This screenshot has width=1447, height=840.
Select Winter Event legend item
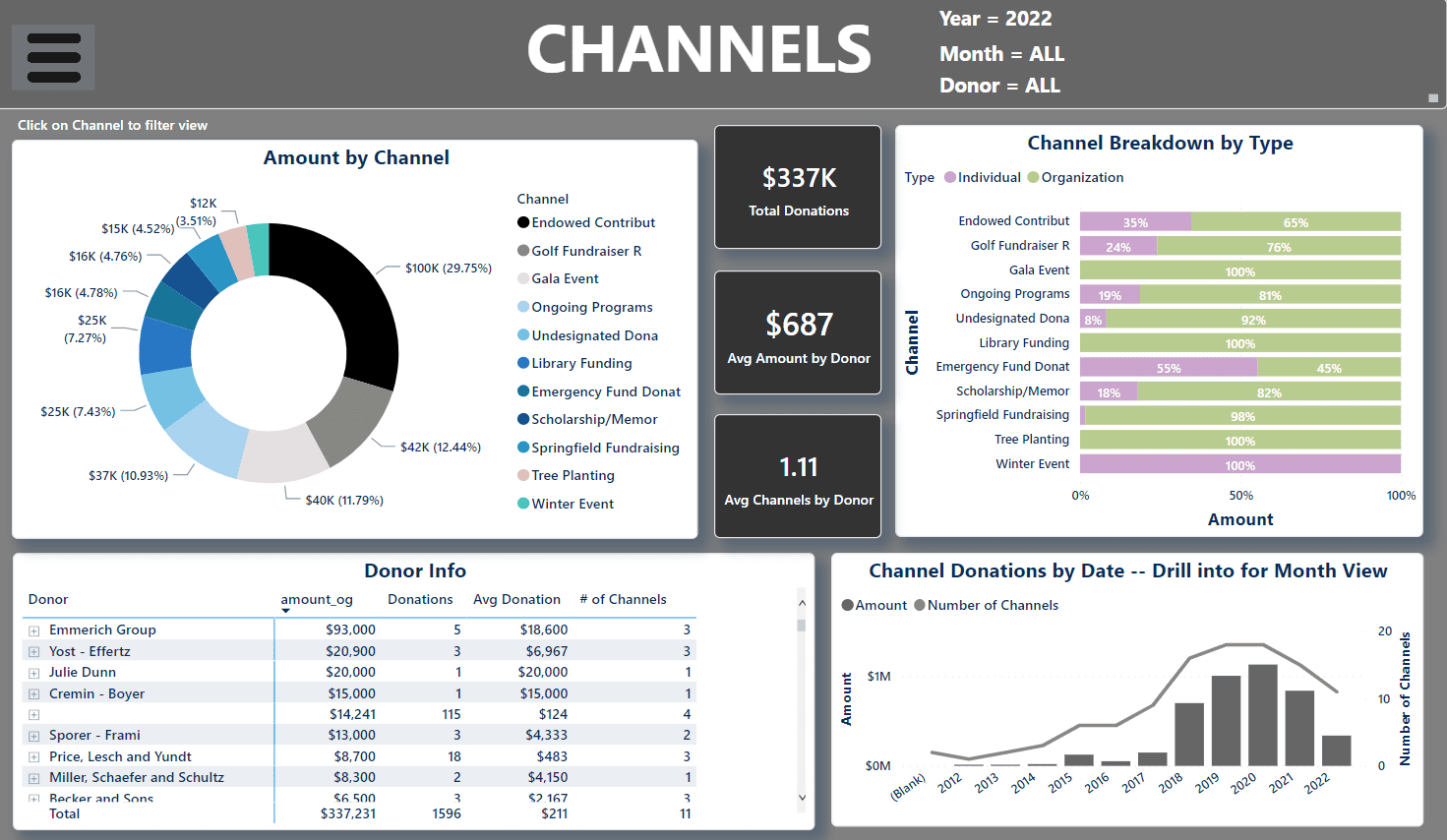tap(566, 504)
